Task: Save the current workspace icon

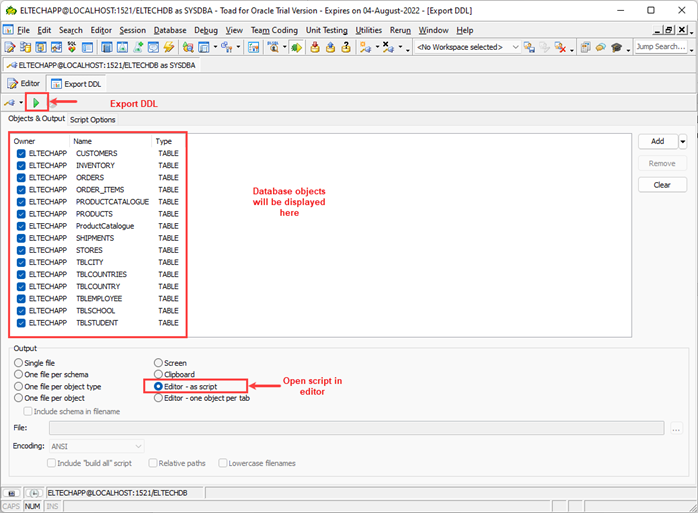Action: pyautogui.click(x=529, y=47)
